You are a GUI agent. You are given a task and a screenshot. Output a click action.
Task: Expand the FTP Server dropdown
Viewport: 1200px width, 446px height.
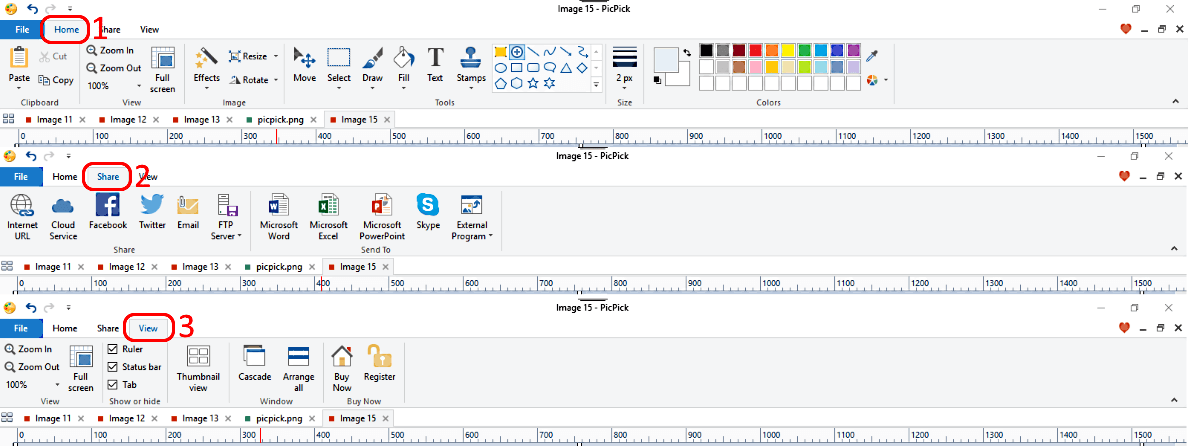(x=224, y=217)
